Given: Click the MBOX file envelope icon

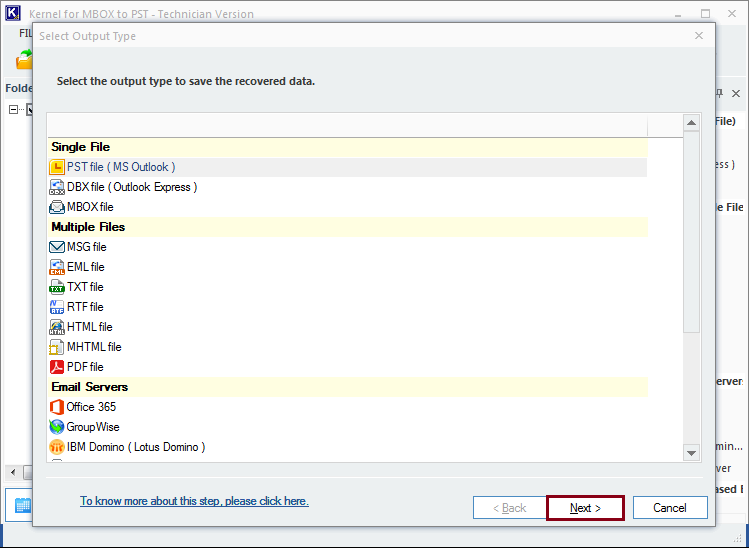Looking at the screenshot, I should [x=57, y=207].
